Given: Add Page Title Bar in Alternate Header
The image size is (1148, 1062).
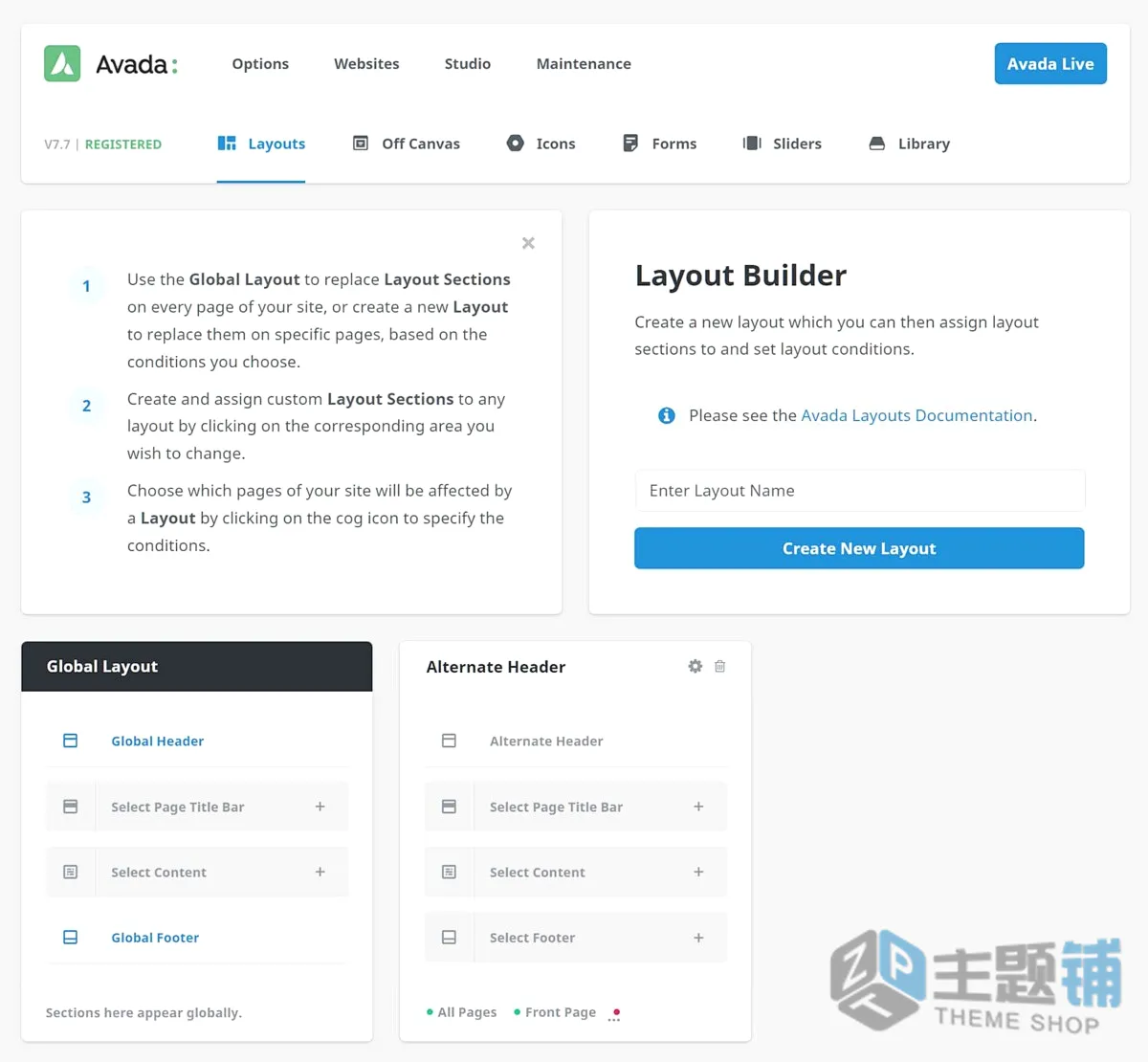Looking at the screenshot, I should coord(698,807).
